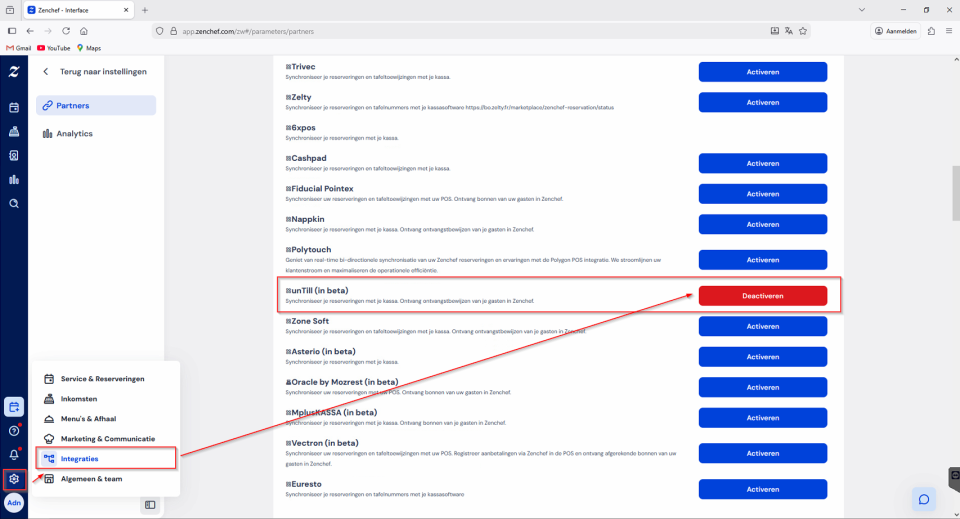Click the Aanmelden account button

(x=896, y=31)
